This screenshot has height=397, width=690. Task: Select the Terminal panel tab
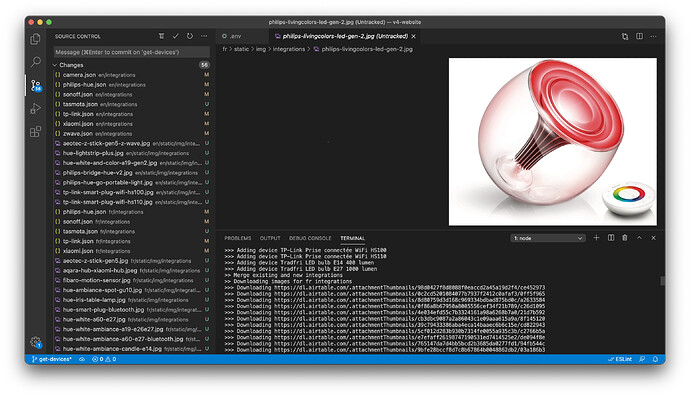click(352, 238)
